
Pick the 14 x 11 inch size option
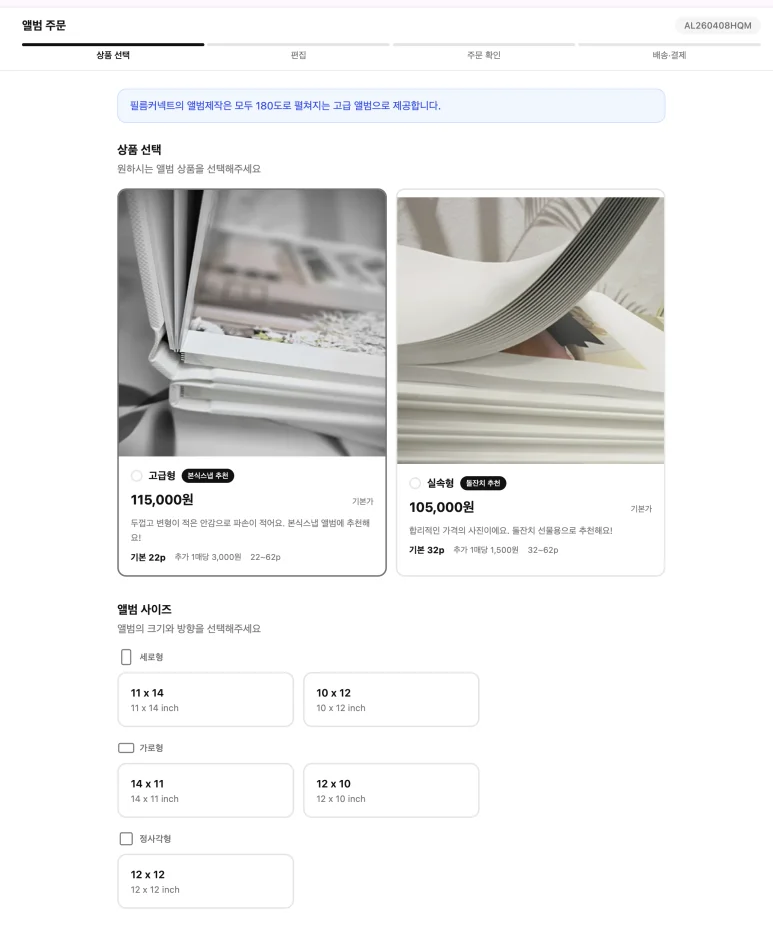coord(205,791)
